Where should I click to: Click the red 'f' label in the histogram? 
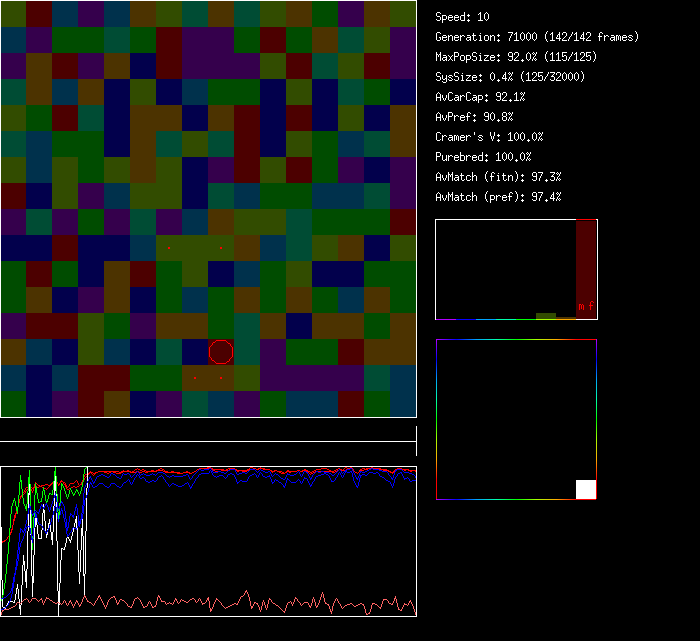pyautogui.click(x=591, y=306)
